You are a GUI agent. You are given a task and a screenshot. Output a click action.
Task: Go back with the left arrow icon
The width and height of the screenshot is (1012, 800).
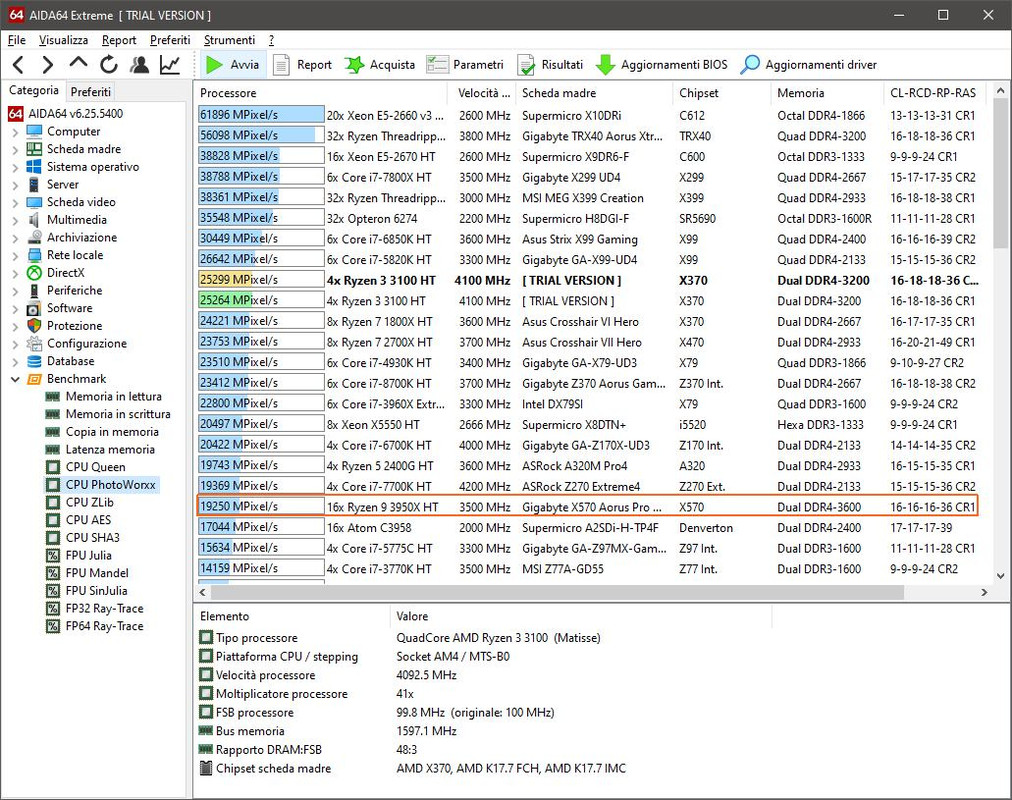(x=18, y=65)
